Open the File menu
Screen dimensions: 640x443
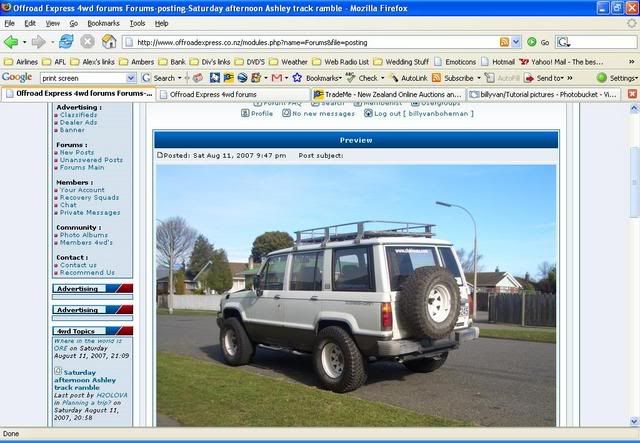click(9, 23)
